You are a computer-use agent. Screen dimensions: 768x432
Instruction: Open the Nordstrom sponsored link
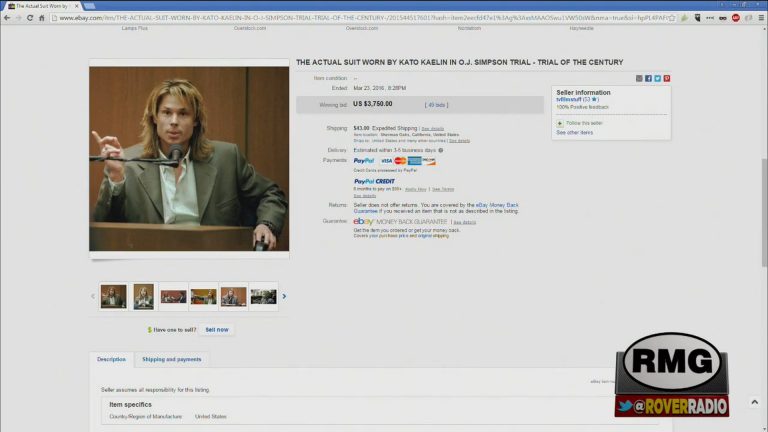(x=469, y=28)
